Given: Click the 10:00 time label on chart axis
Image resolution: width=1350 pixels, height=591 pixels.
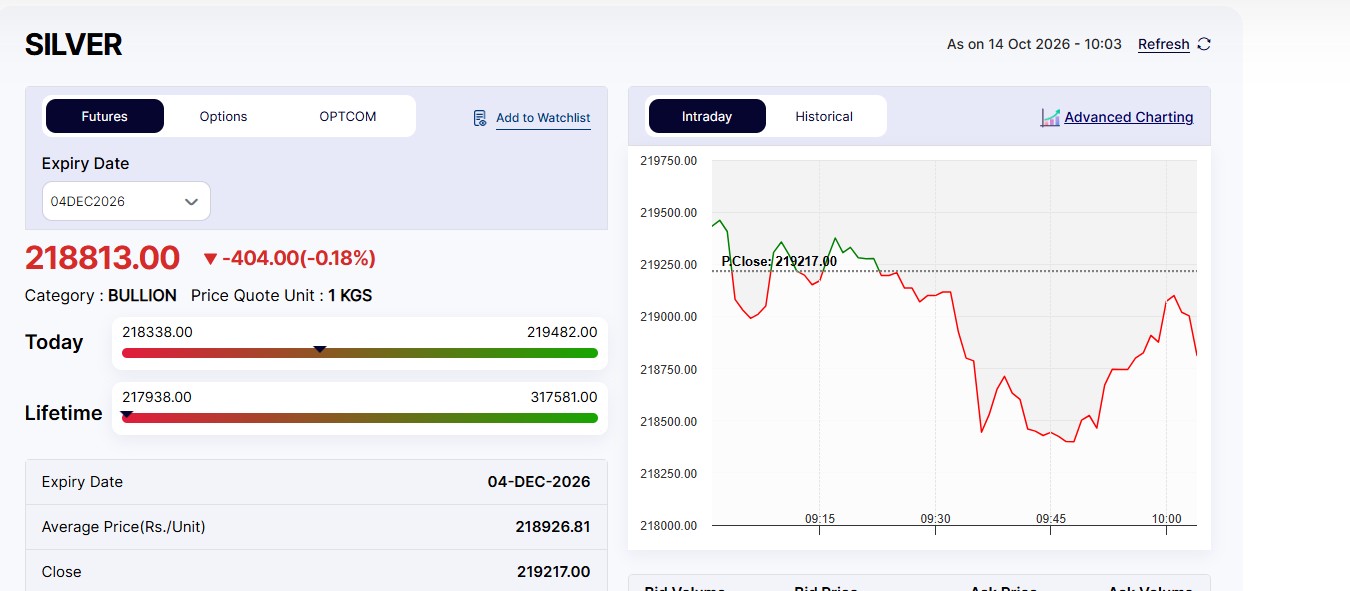Looking at the screenshot, I should click(x=1166, y=519).
